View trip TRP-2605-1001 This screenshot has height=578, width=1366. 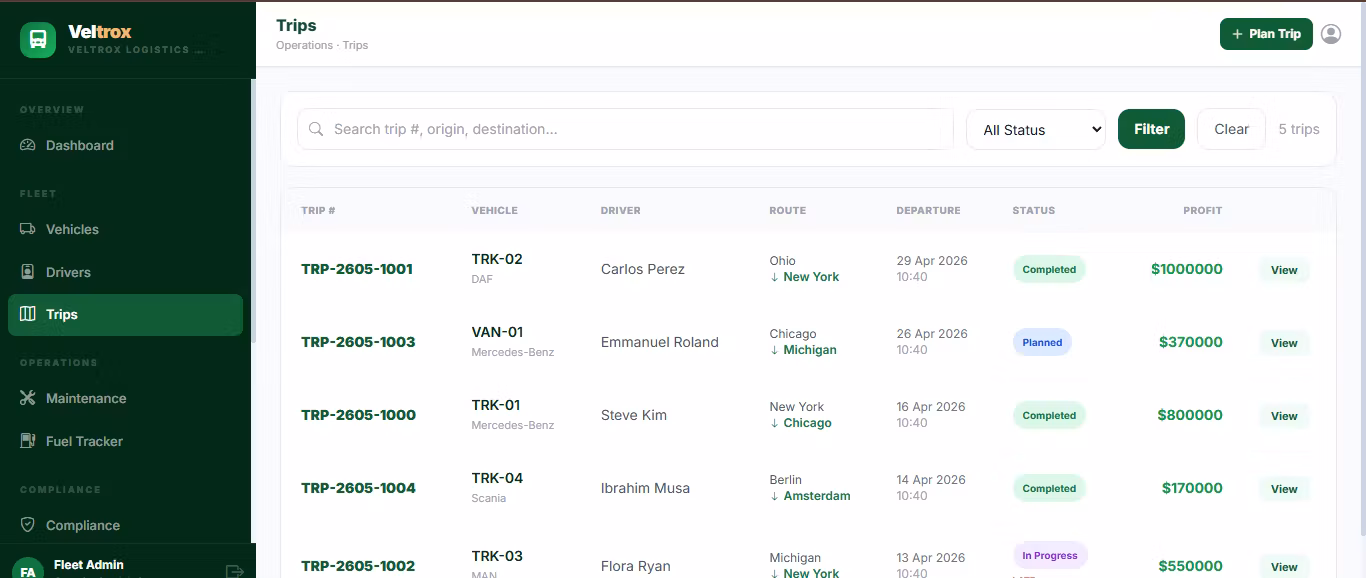coord(1284,270)
